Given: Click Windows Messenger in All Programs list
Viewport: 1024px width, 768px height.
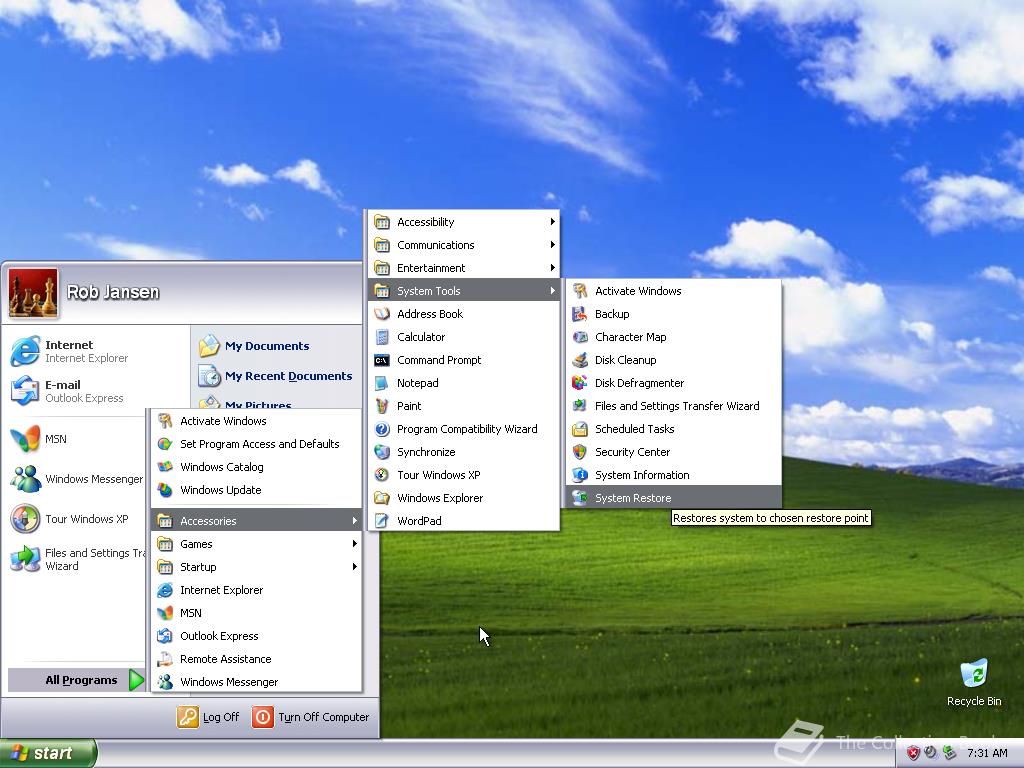Looking at the screenshot, I should 256,682.
